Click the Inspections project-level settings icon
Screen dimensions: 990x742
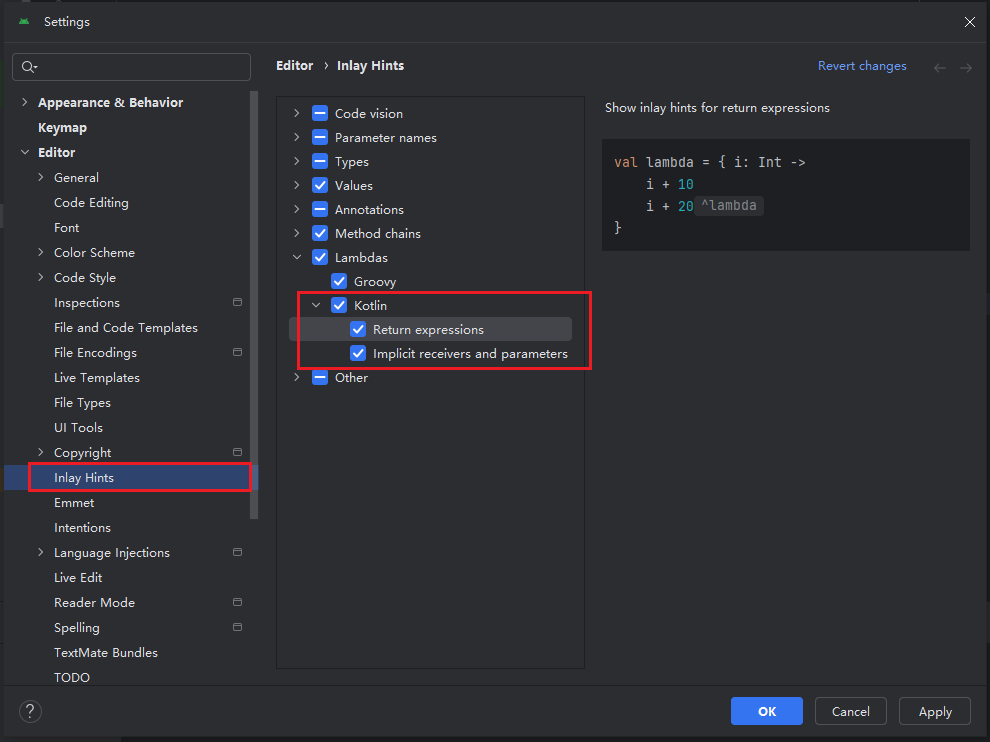pos(237,302)
